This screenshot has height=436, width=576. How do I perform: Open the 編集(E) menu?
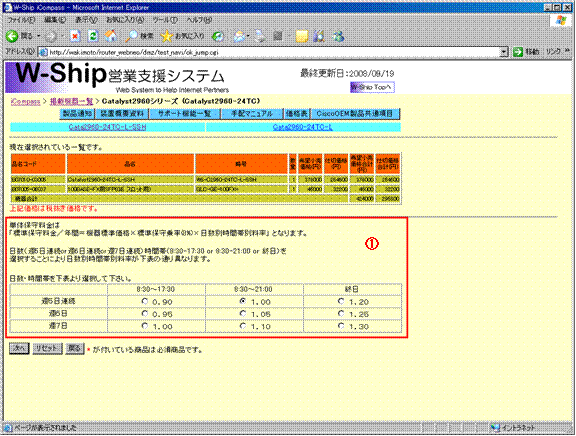[55, 20]
